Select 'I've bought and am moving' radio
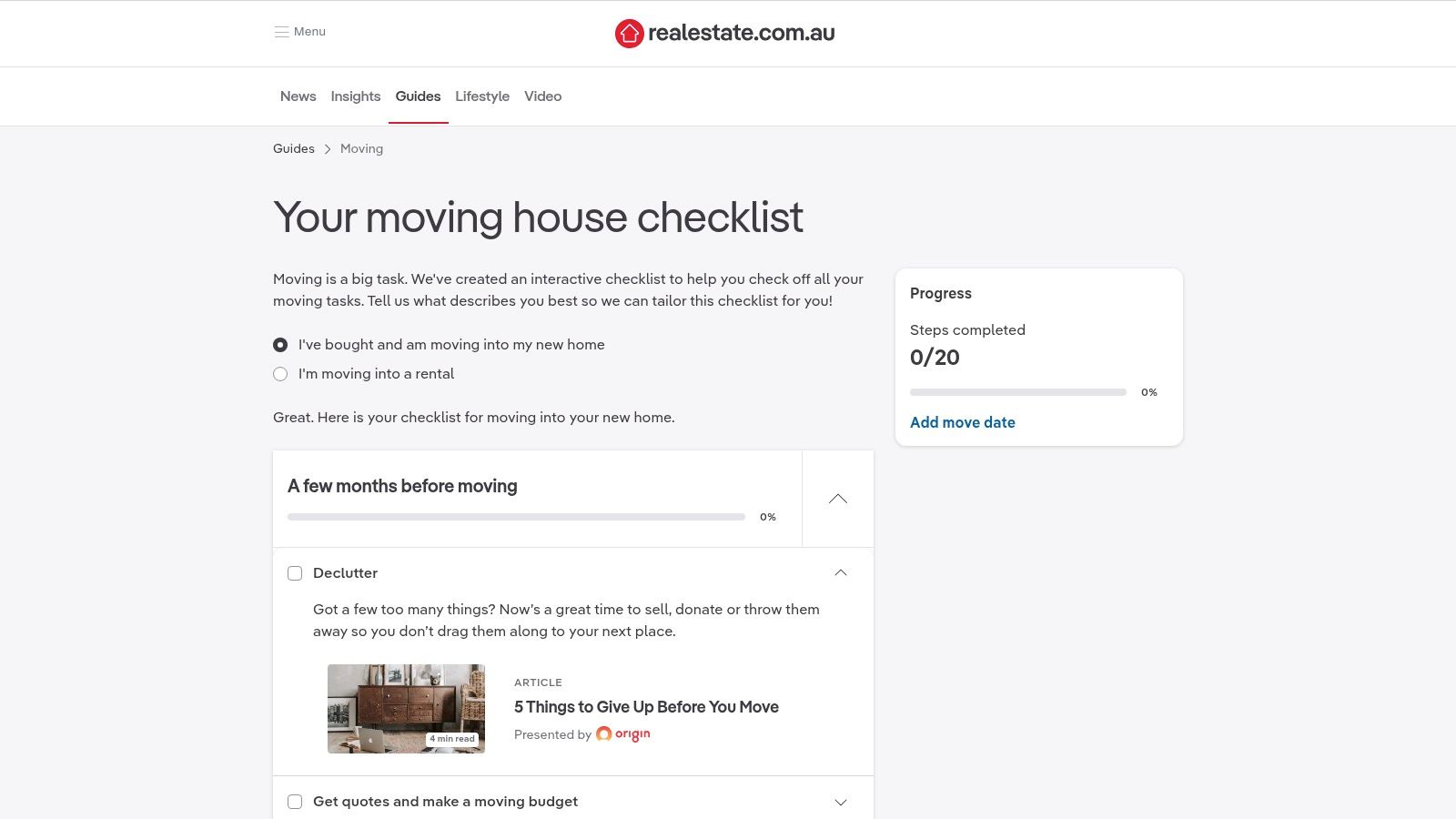This screenshot has width=1456, height=819. tap(280, 345)
